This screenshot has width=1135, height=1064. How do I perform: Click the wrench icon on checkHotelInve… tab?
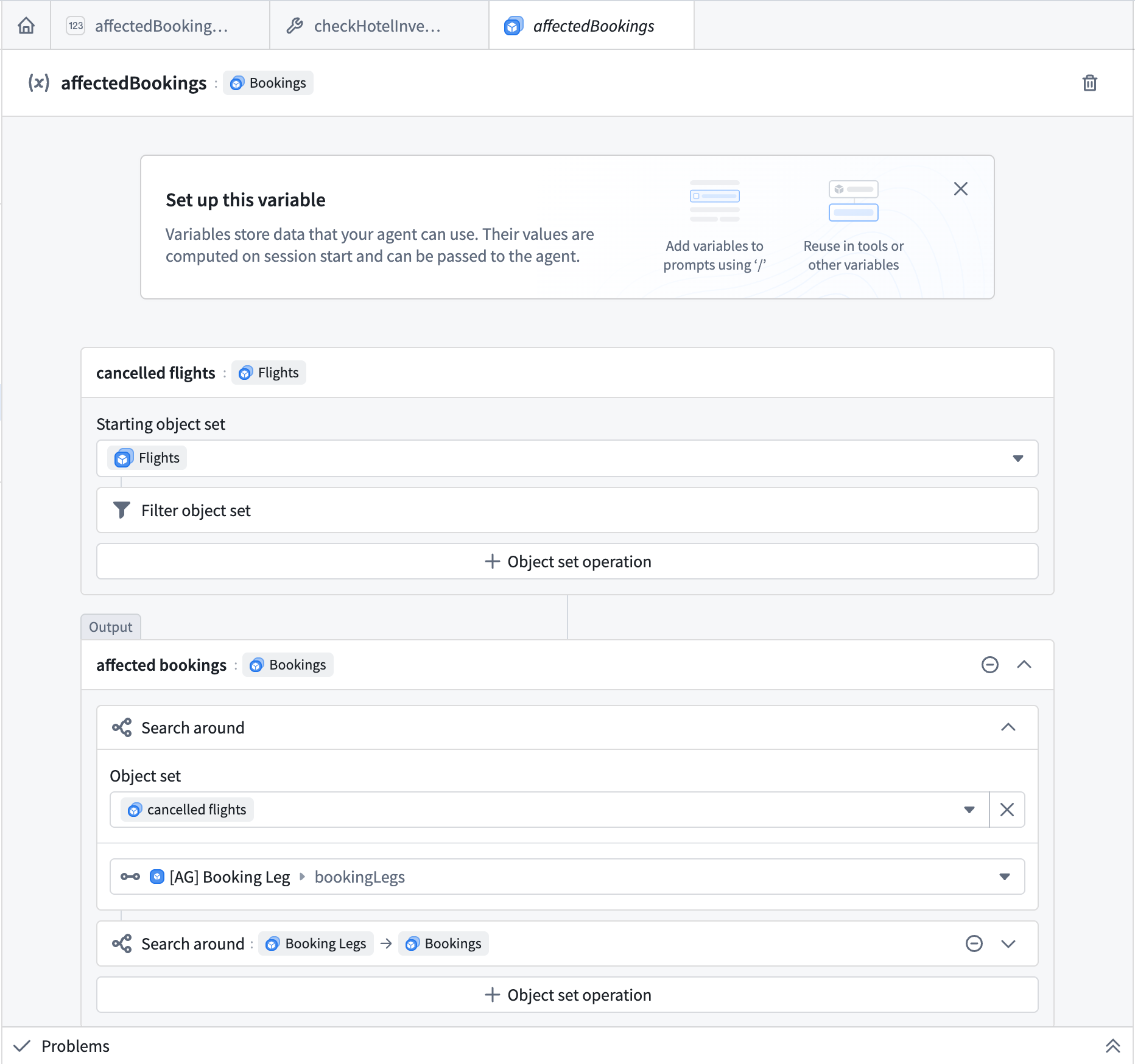pos(295,26)
